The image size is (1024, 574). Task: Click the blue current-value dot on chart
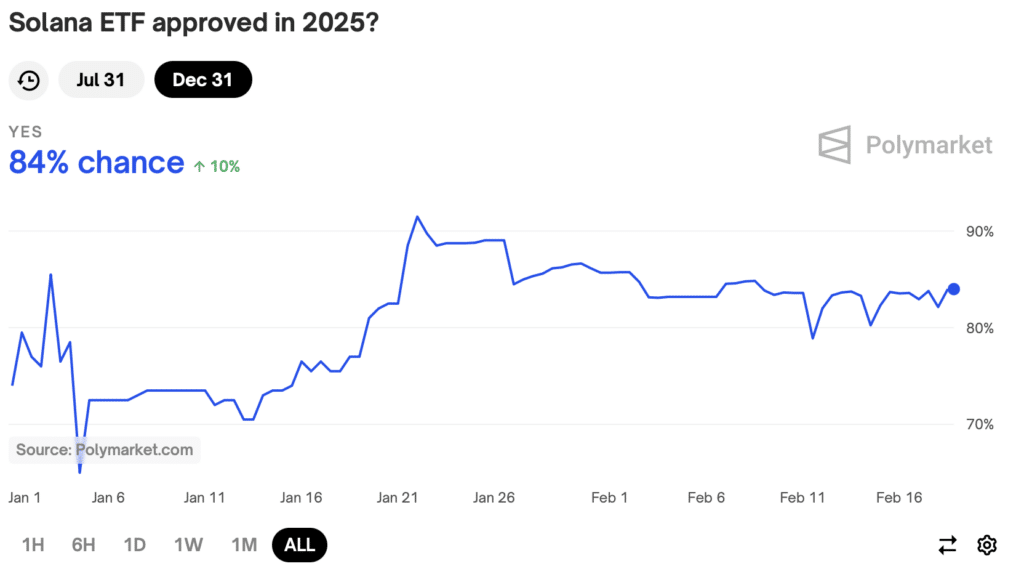point(953,289)
